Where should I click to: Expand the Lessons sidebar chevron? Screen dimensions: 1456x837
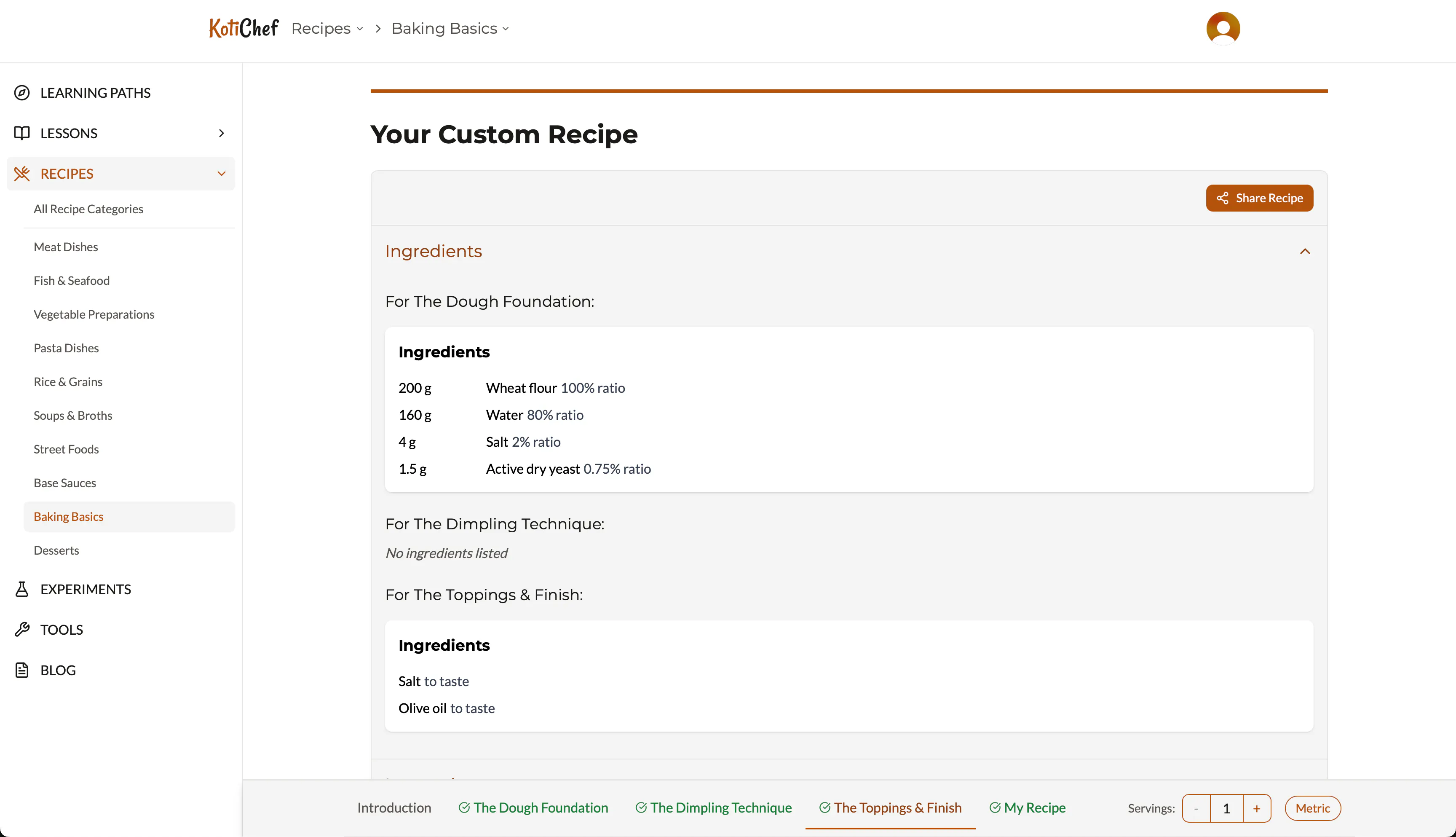221,133
